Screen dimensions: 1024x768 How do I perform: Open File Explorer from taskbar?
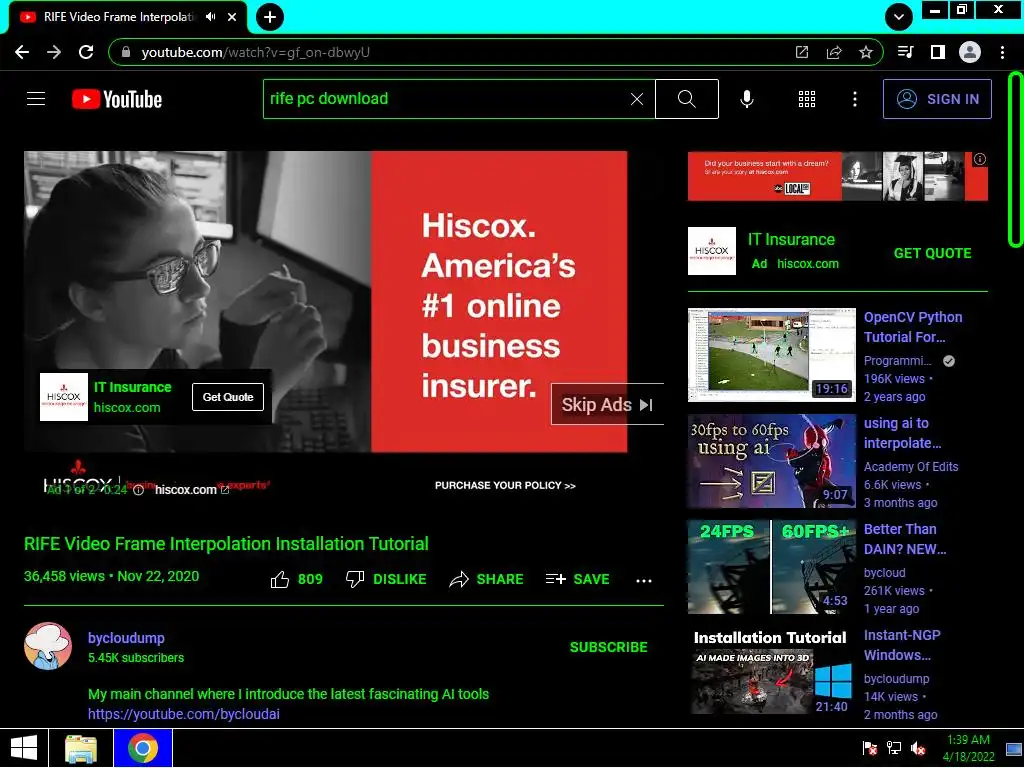(81, 748)
